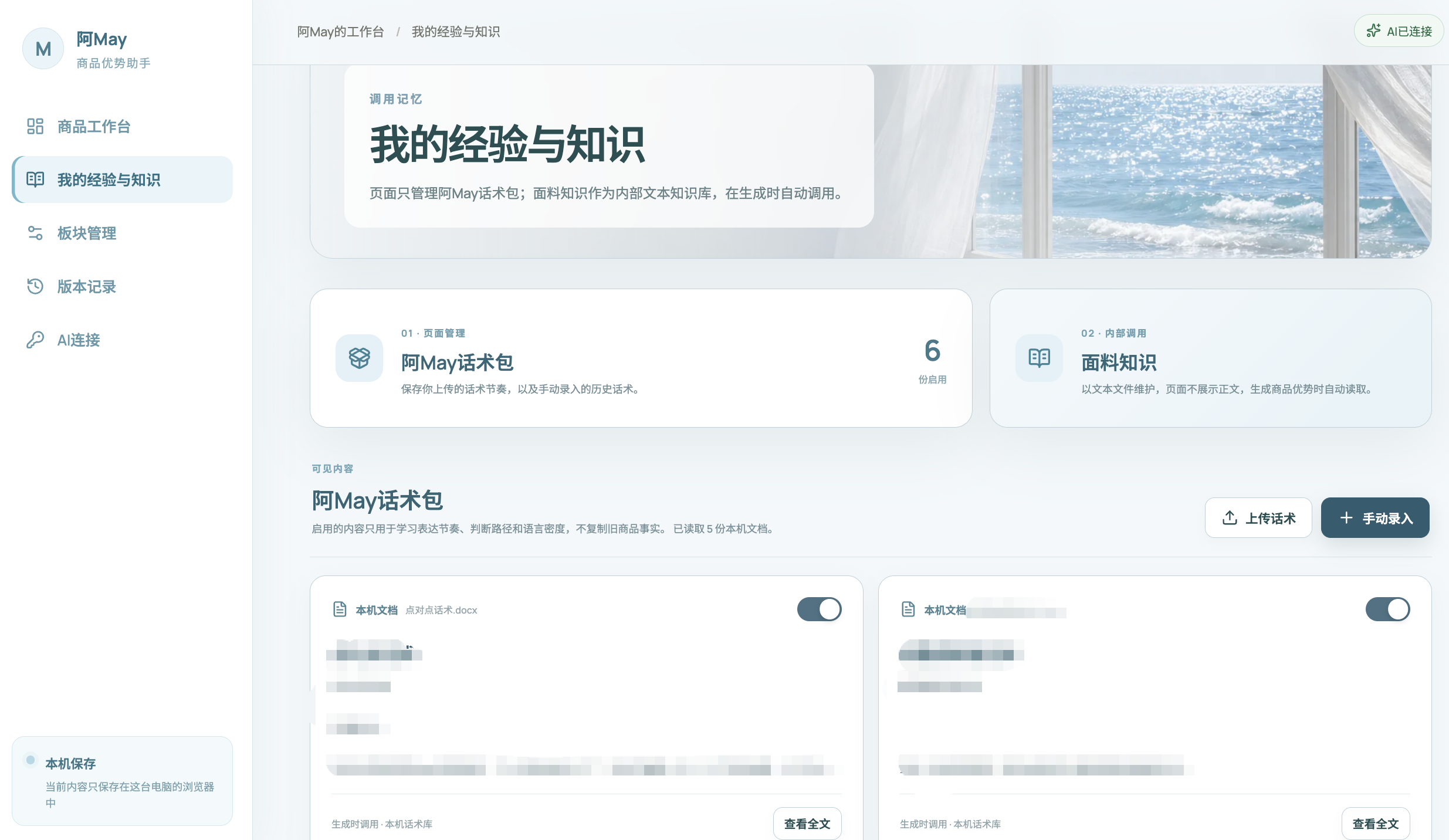Click the 我的经验与知识 breadcrumb
Screen dimensions: 1449x840
pos(456,32)
